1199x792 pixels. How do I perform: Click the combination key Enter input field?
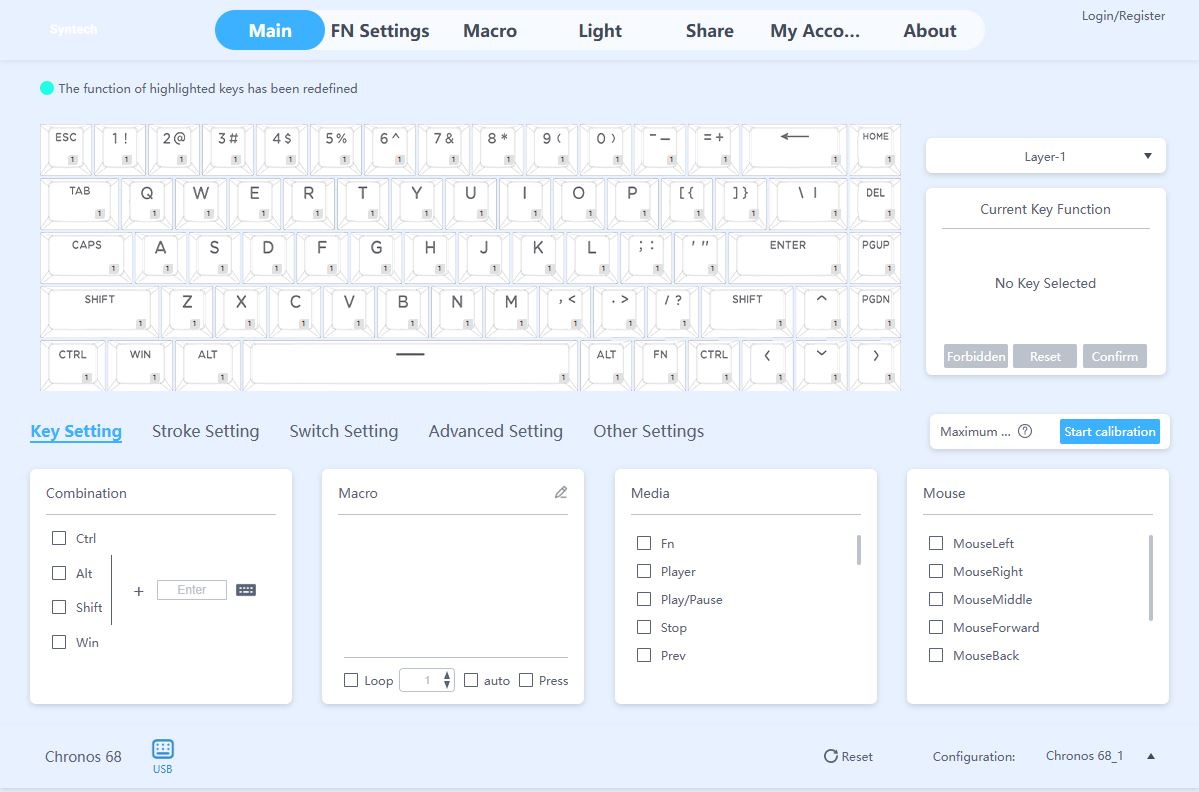point(192,590)
